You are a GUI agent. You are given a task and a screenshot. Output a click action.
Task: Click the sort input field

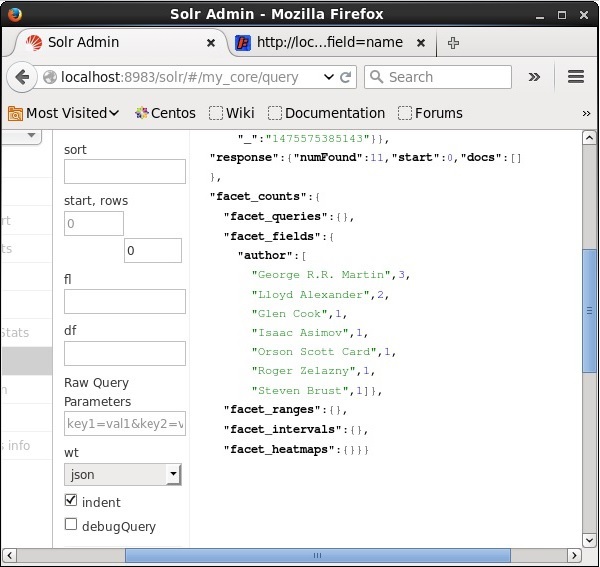[x=124, y=171]
